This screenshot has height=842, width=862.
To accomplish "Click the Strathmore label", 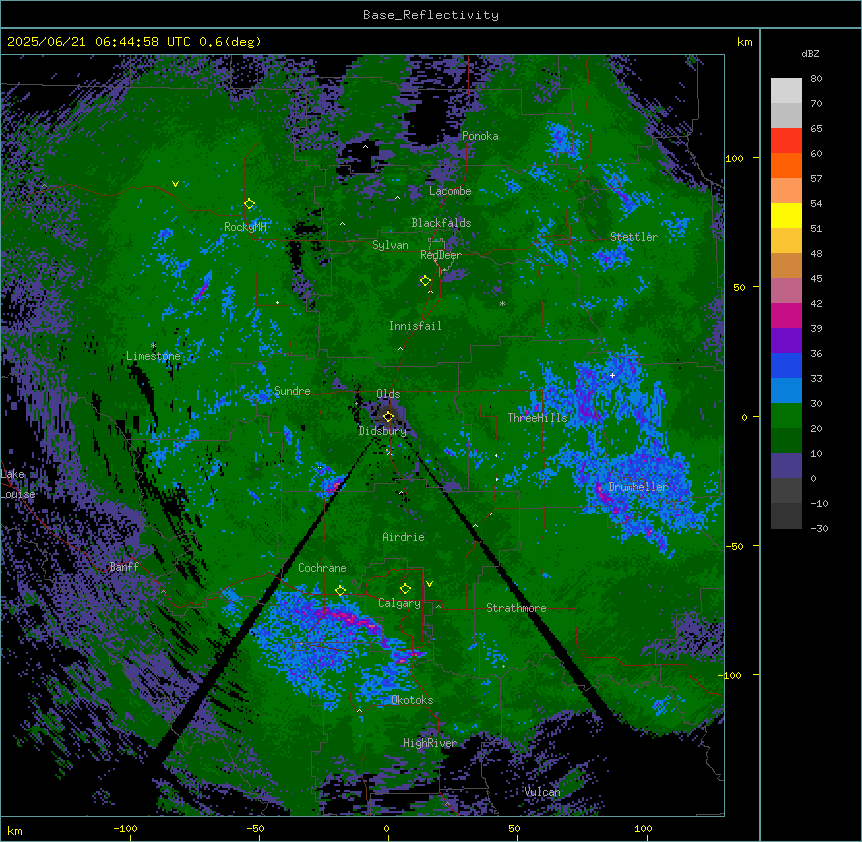I will tap(516, 608).
